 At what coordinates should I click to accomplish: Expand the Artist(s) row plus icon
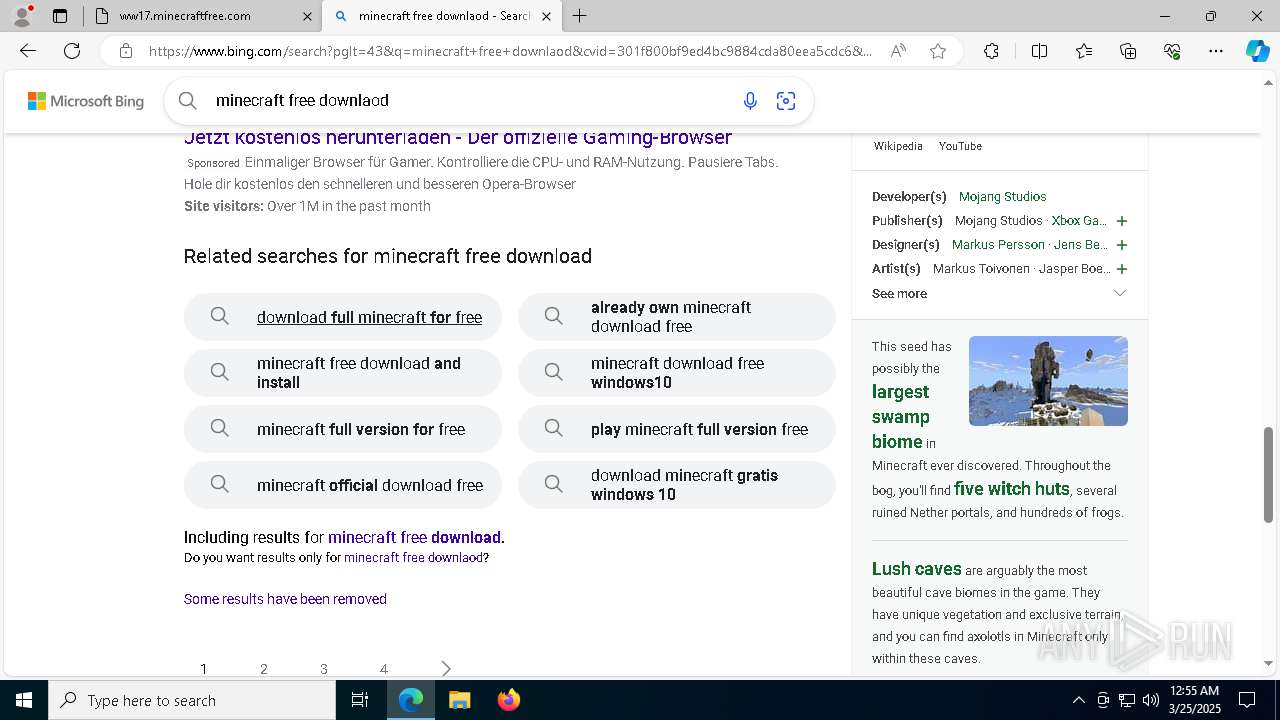(x=1122, y=269)
